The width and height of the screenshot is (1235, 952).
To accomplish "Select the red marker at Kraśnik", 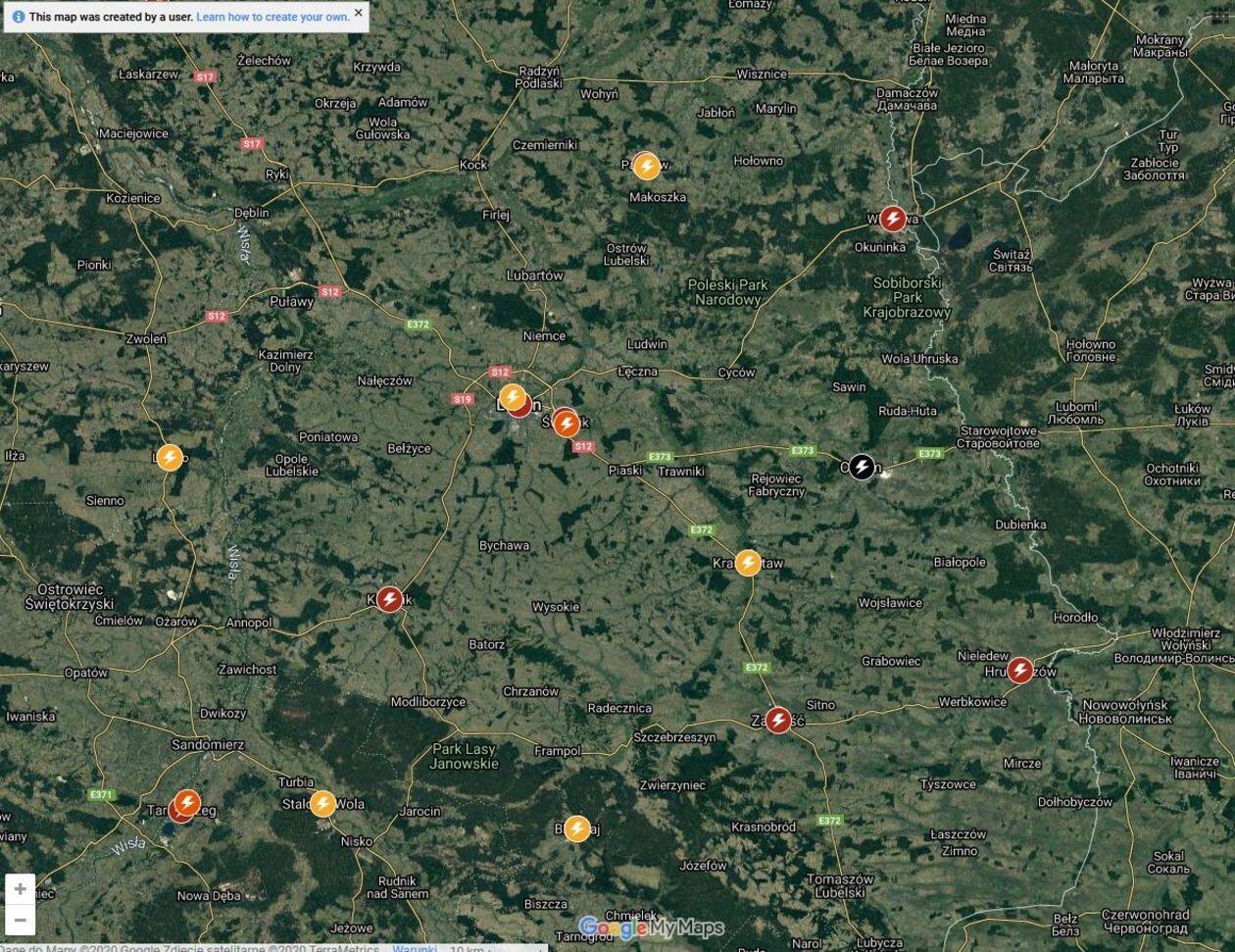I will click(389, 599).
